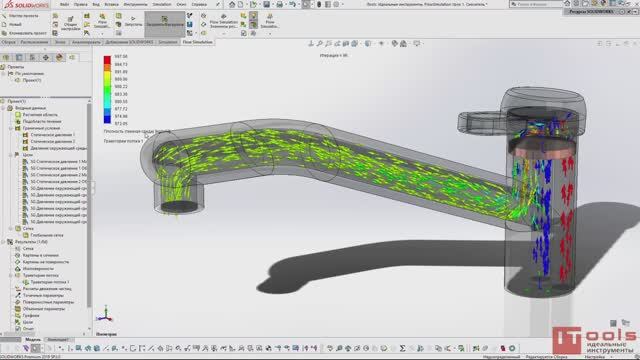Select Поверхностные параметры tree item
Viewport: 640px width, 360px height.
click(x=48, y=302)
